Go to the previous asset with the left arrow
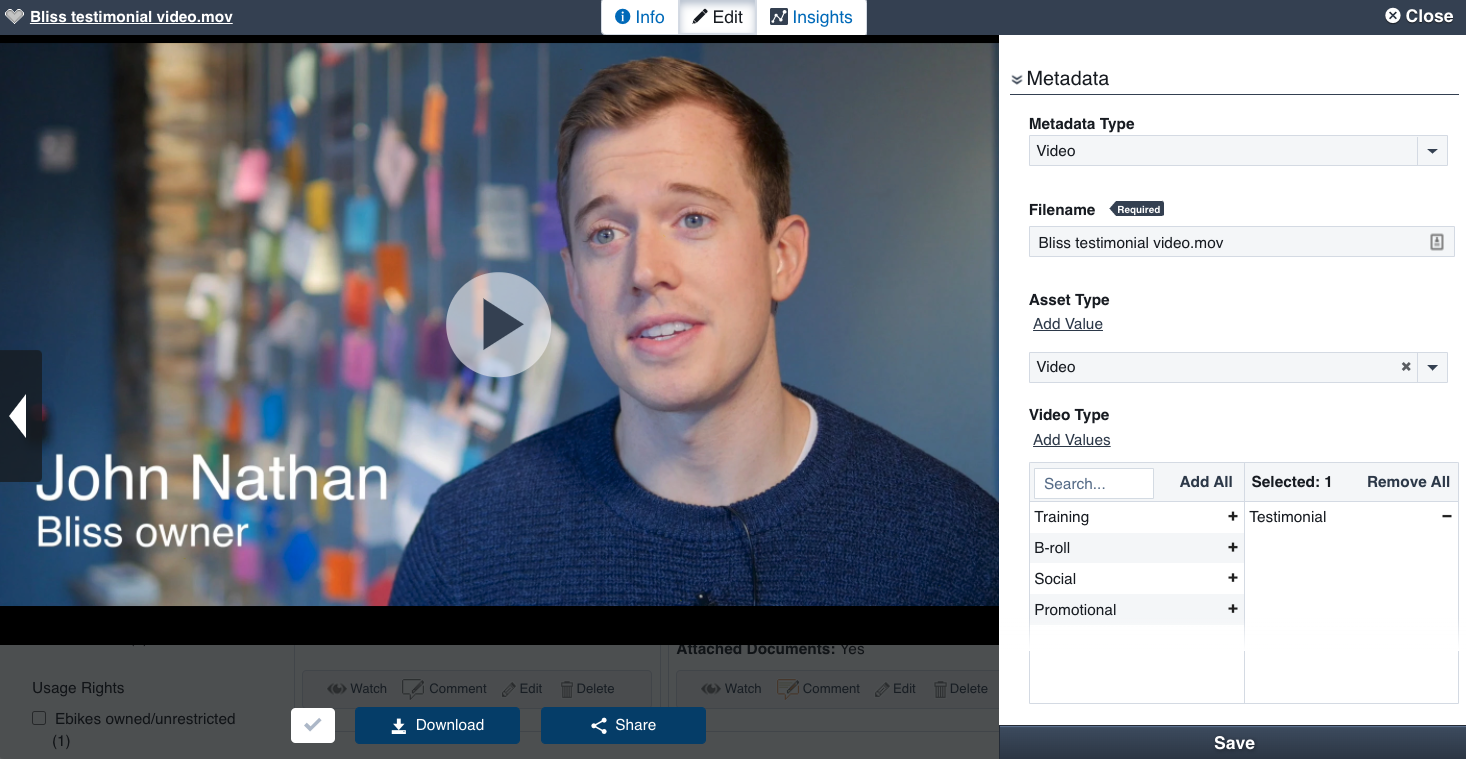The width and height of the screenshot is (1466, 759). pos(20,416)
